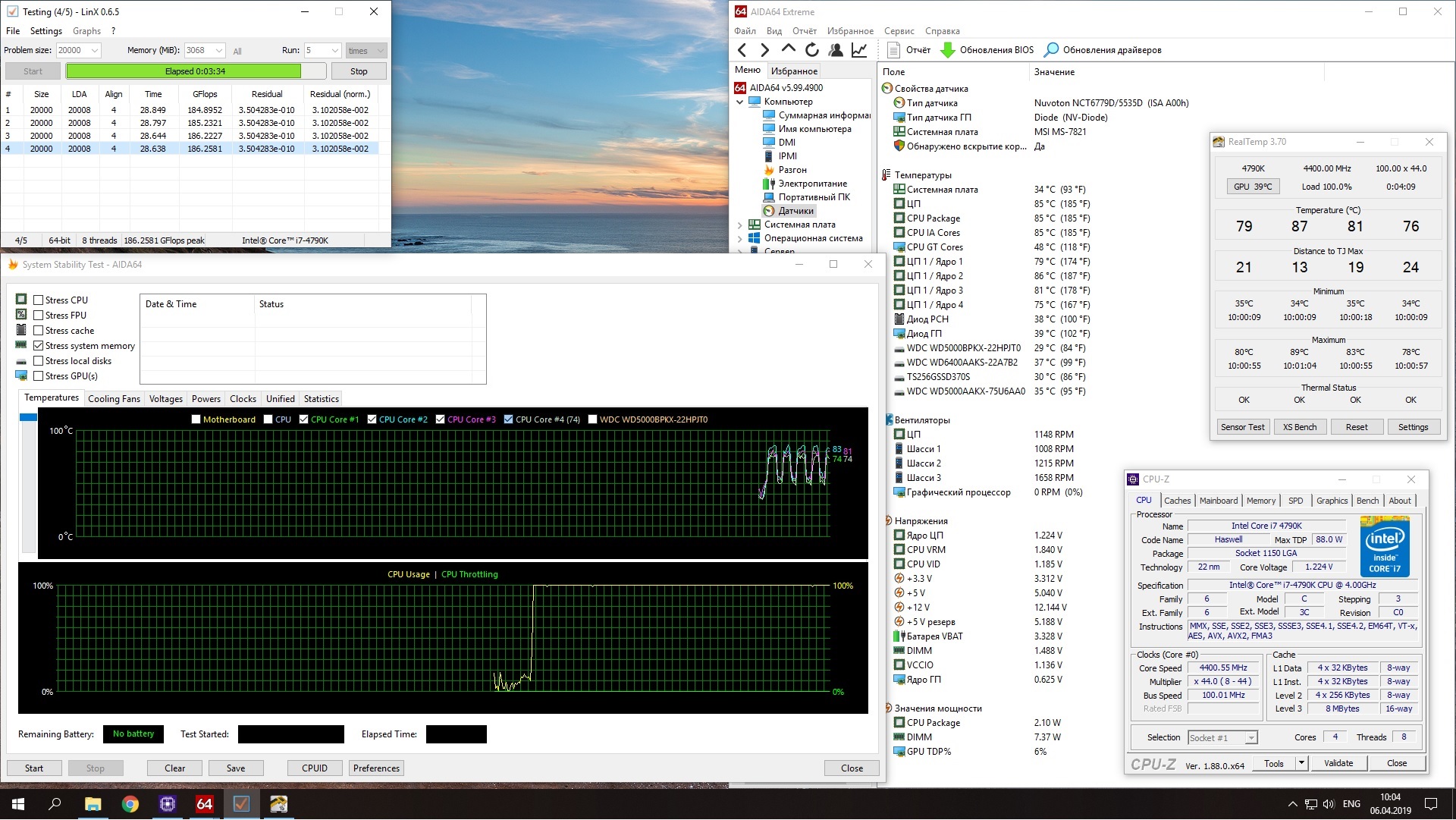Click RealTemp Sensor Test button

point(1242,427)
